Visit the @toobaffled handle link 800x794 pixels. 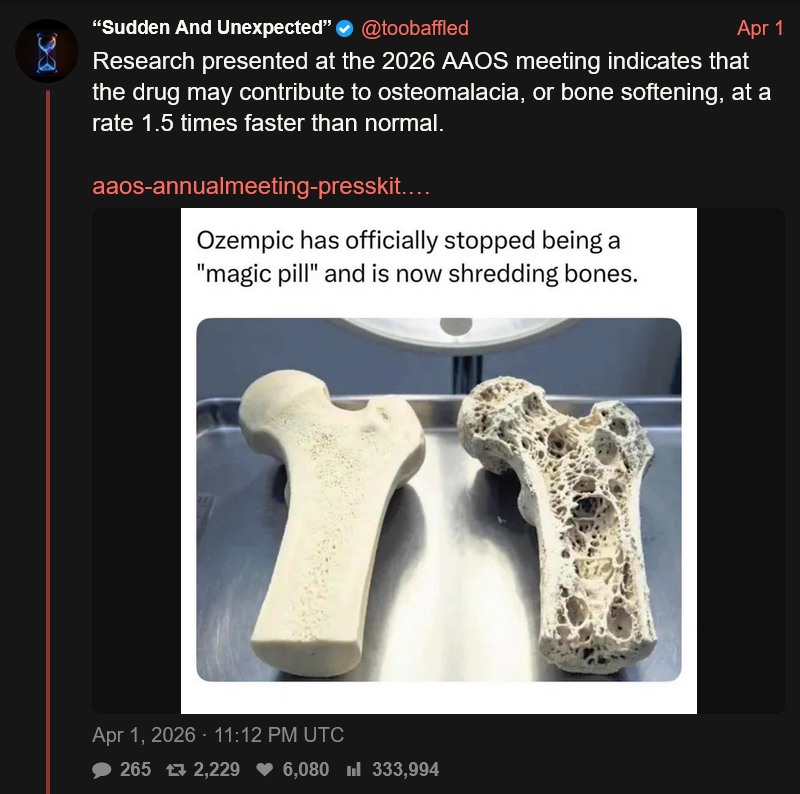click(414, 28)
